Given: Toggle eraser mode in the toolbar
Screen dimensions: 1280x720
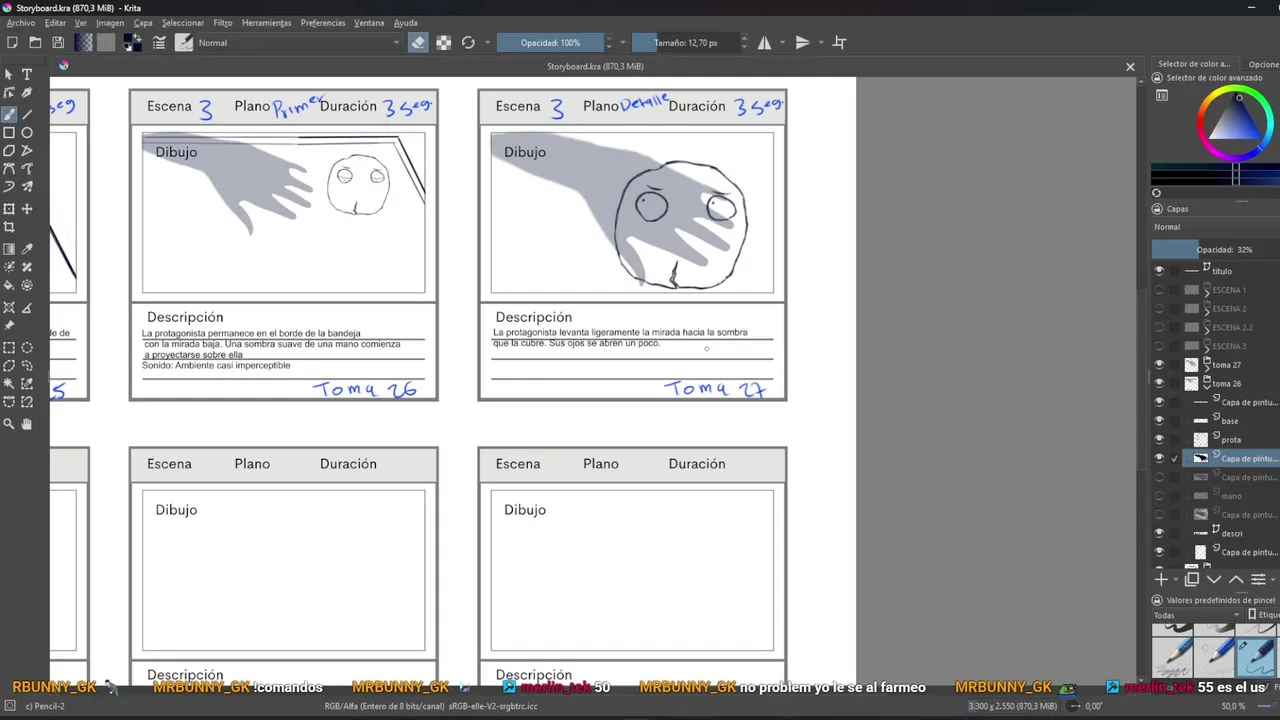Looking at the screenshot, I should coord(418,42).
